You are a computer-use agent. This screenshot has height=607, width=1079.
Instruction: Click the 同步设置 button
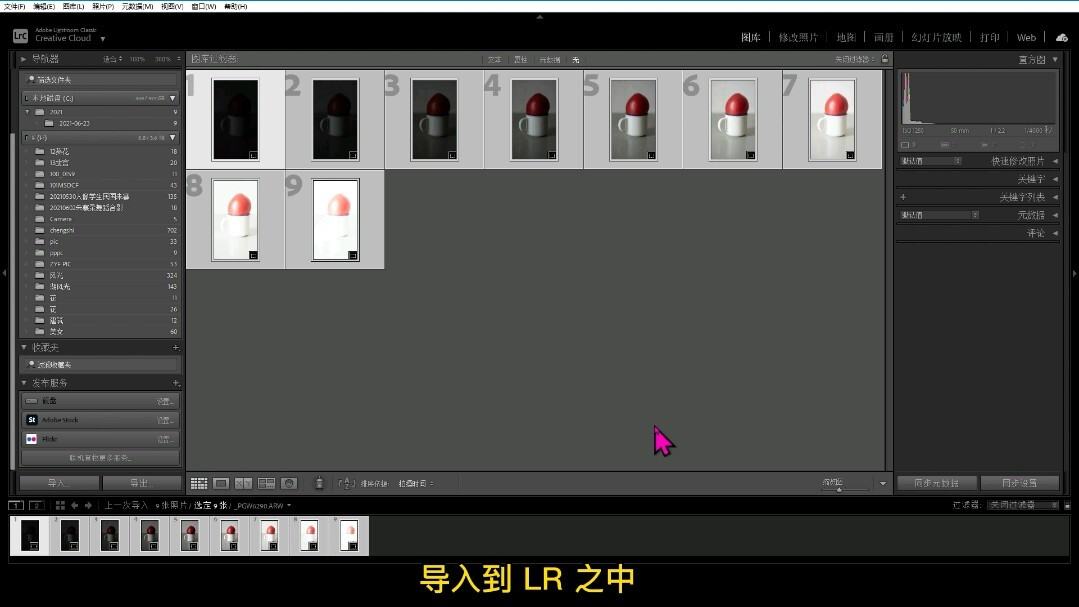[x=1020, y=483]
